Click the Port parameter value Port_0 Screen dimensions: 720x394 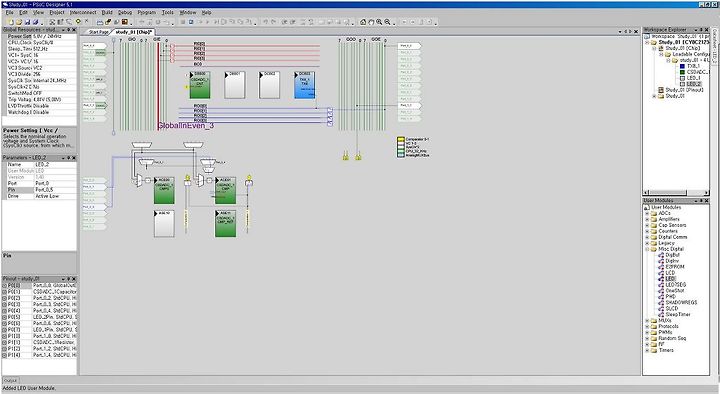(x=55, y=183)
